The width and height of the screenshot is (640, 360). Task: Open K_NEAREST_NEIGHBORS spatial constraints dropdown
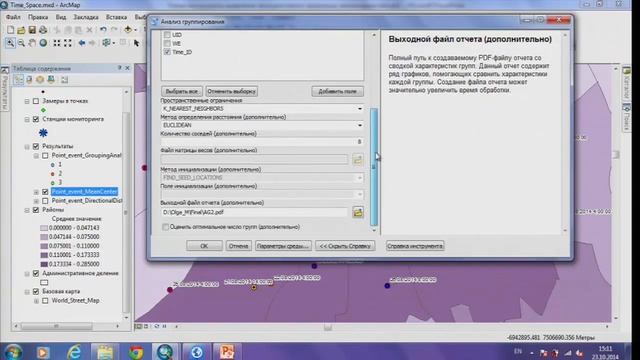pyautogui.click(x=360, y=109)
